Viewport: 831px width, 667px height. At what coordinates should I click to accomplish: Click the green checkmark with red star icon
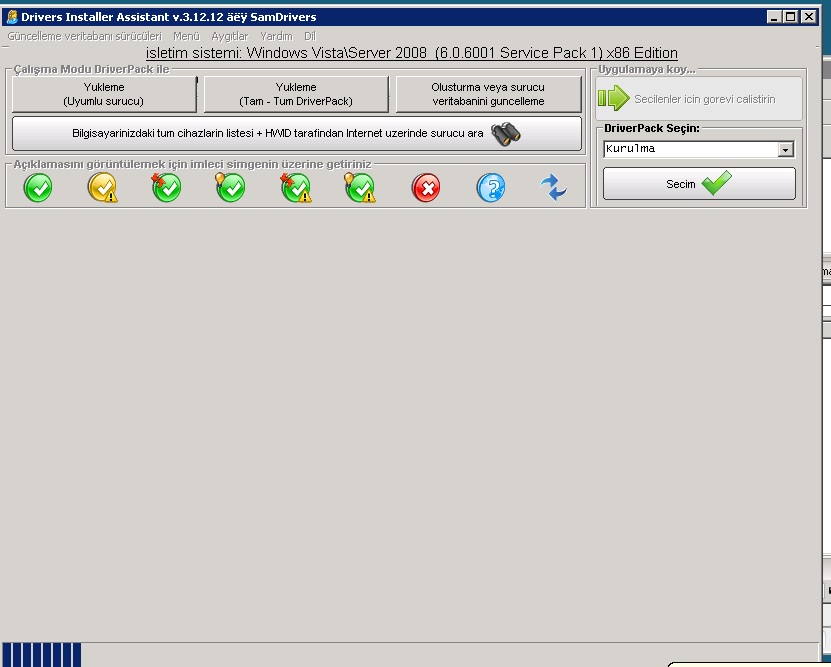166,188
